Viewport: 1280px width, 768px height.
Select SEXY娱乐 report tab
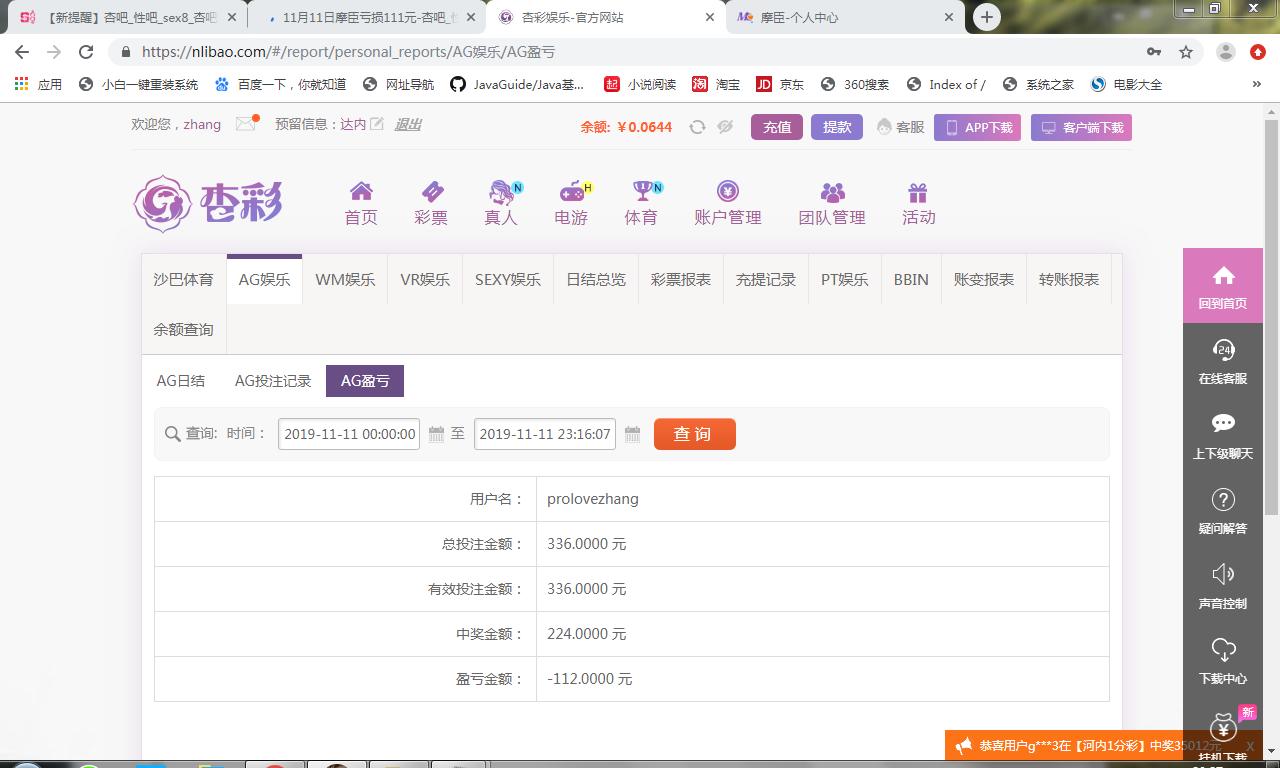(508, 280)
